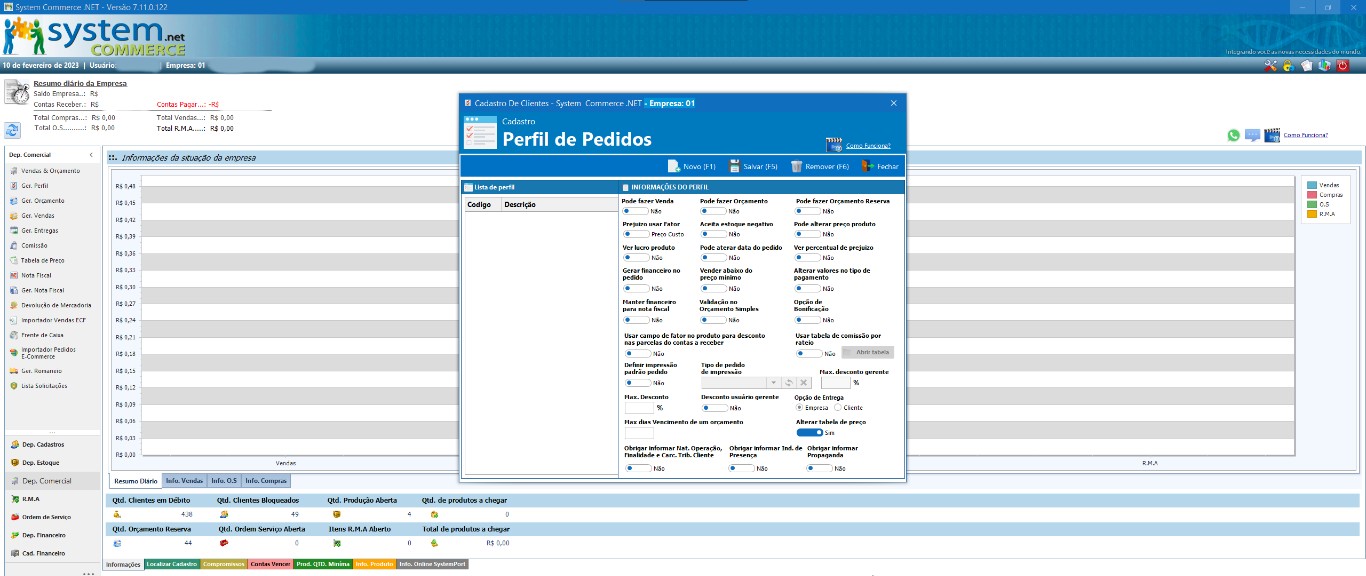Click the refresh icon below company summary
The image size is (1366, 576).
click(x=13, y=130)
